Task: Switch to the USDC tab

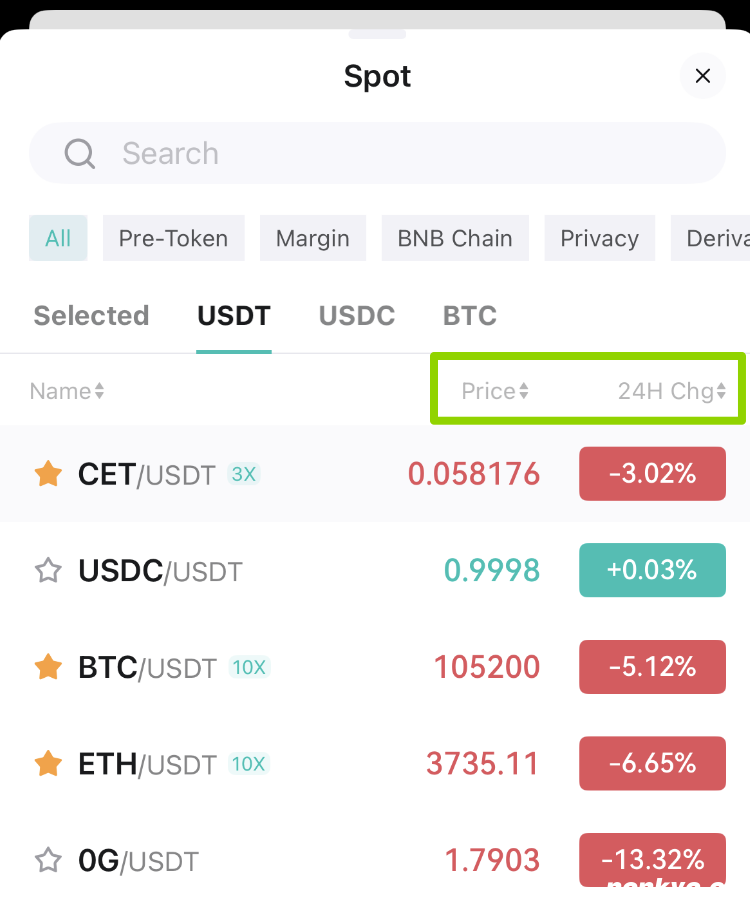Action: coord(357,315)
